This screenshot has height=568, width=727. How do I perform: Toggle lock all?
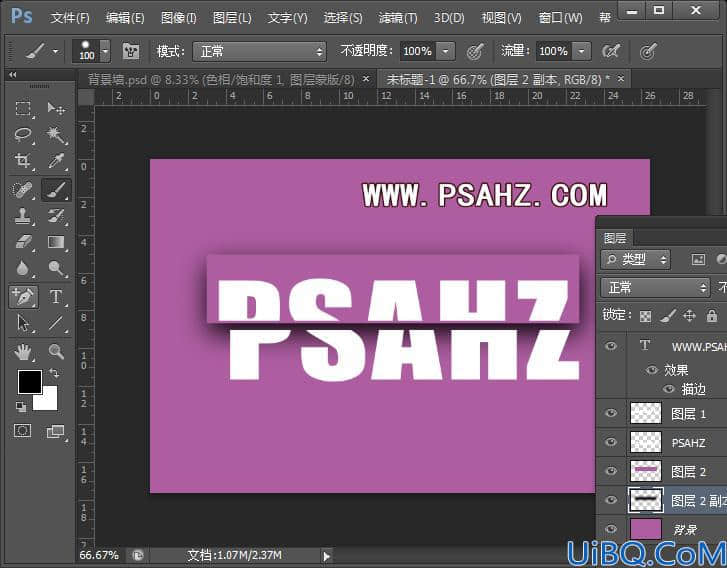pos(712,316)
